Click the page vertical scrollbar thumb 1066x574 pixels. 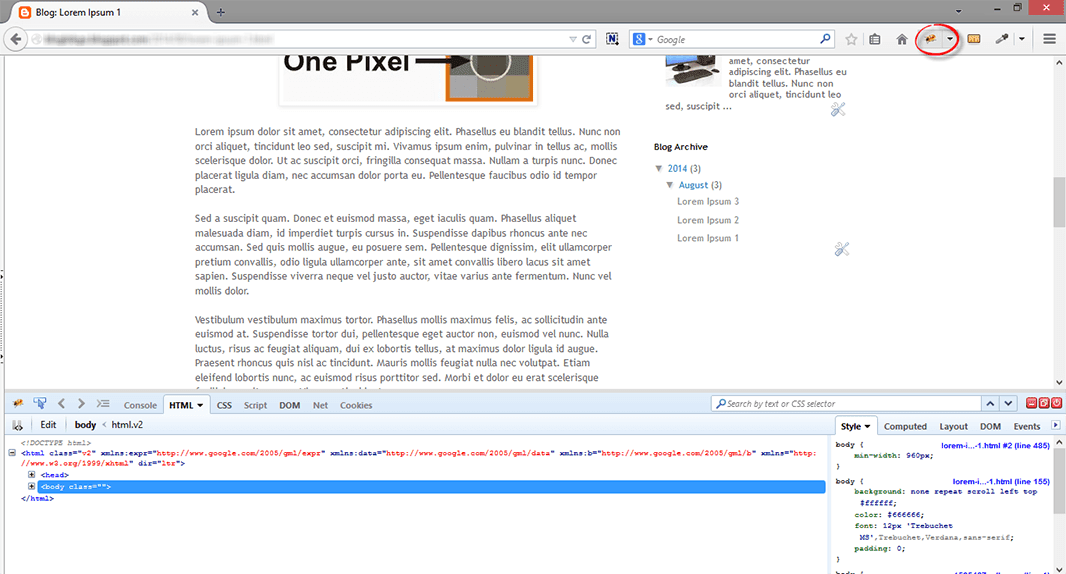tap(1059, 202)
